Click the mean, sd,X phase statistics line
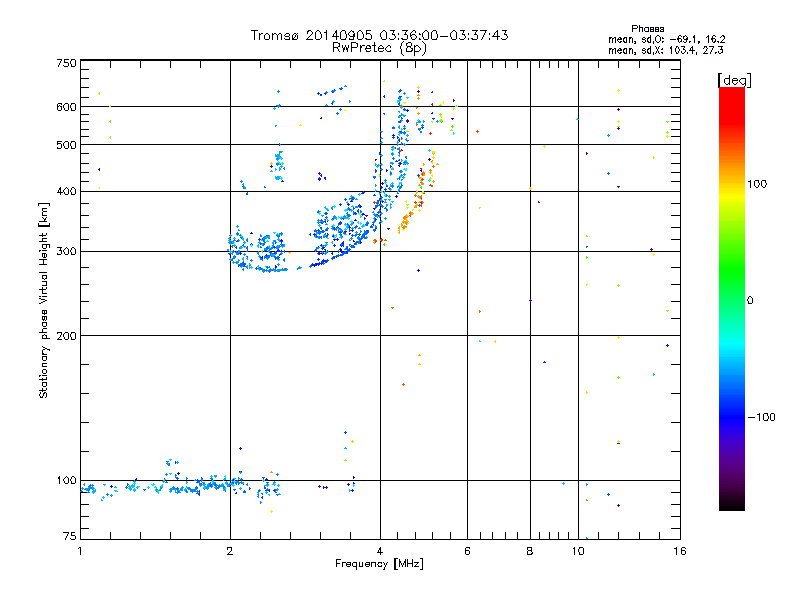 [666, 49]
